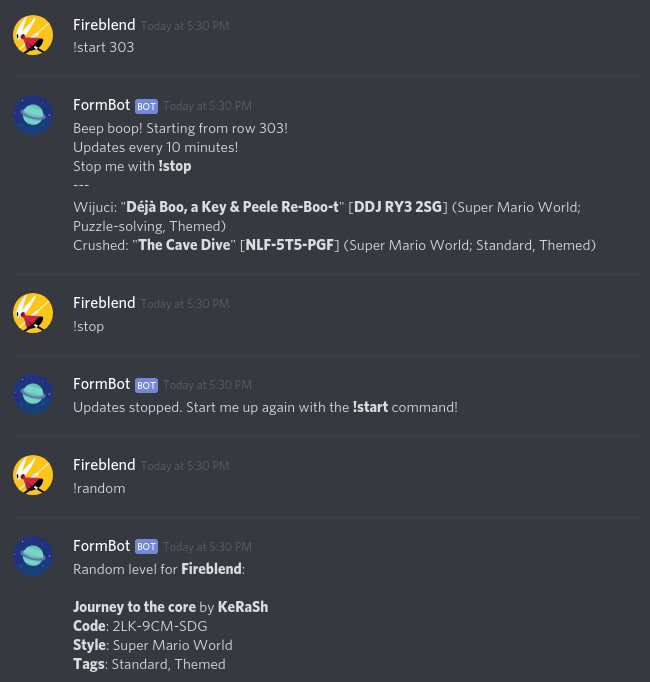Click the 2LK-9CM-SDG code text
The image size is (650, 682).
pos(160,626)
